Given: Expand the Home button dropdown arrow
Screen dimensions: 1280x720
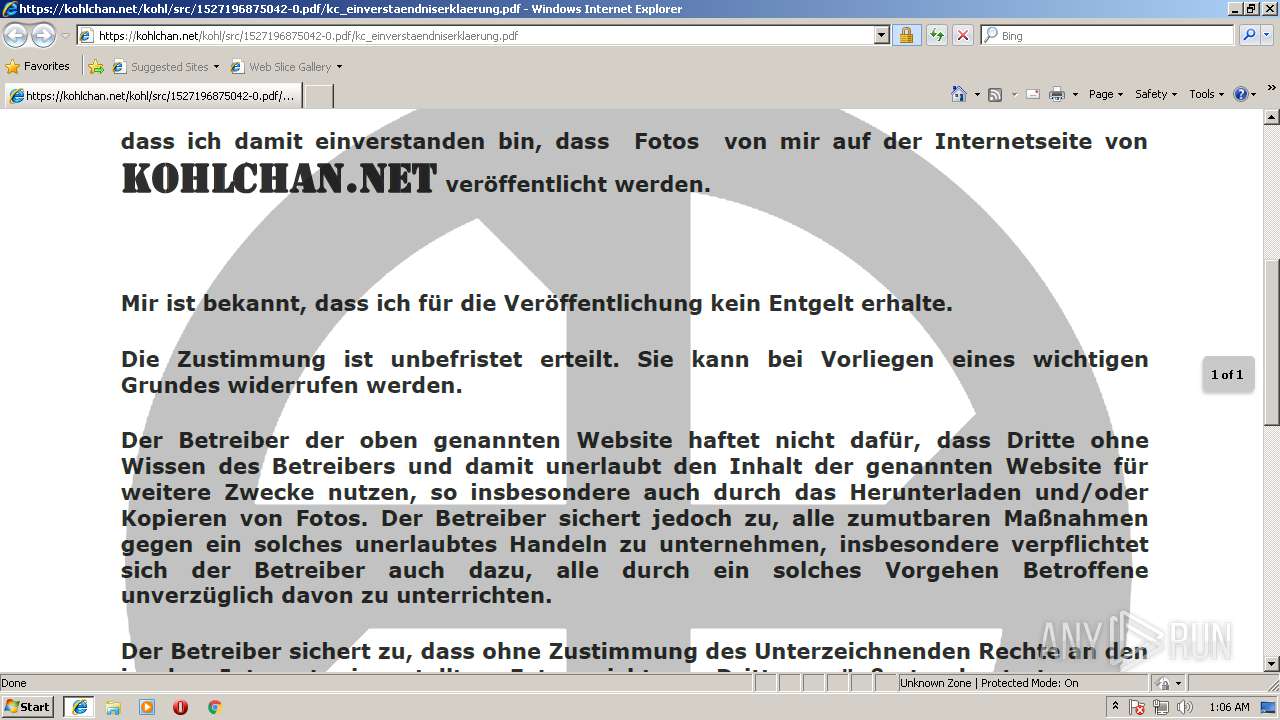Looking at the screenshot, I should [977, 94].
